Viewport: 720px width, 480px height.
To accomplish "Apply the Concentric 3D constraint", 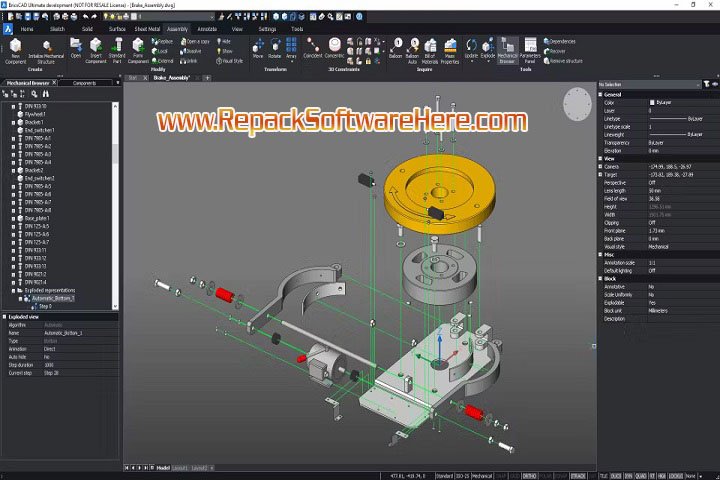I will click(334, 48).
